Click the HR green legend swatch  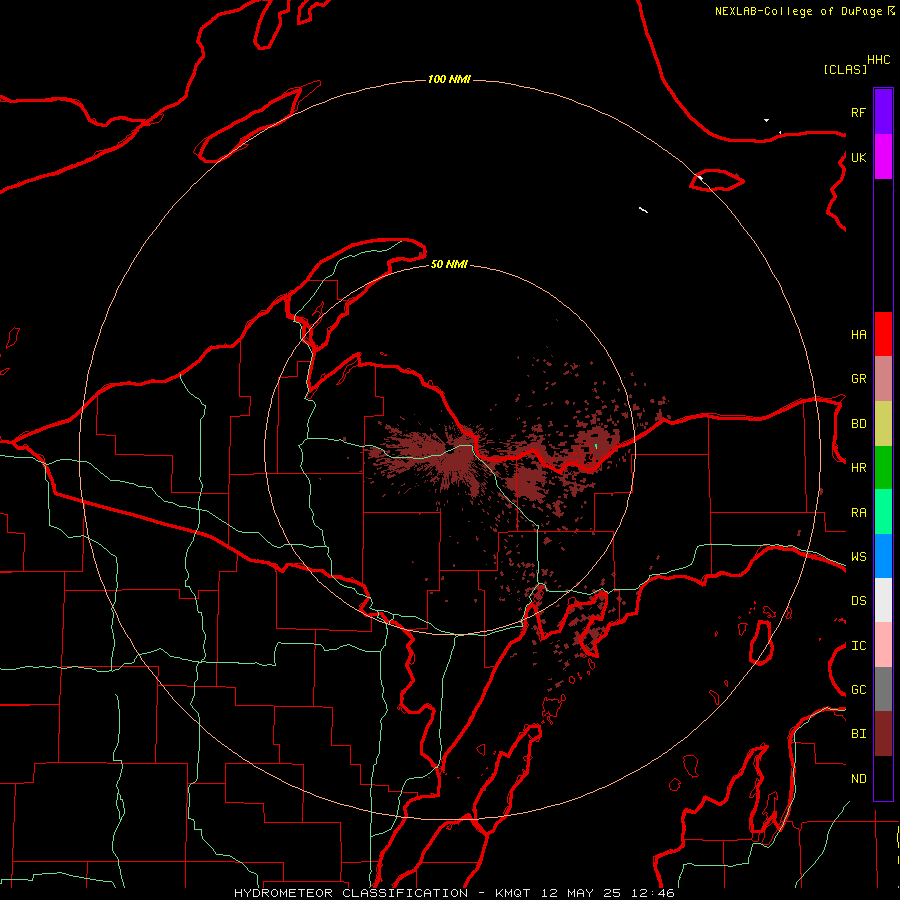point(883,467)
